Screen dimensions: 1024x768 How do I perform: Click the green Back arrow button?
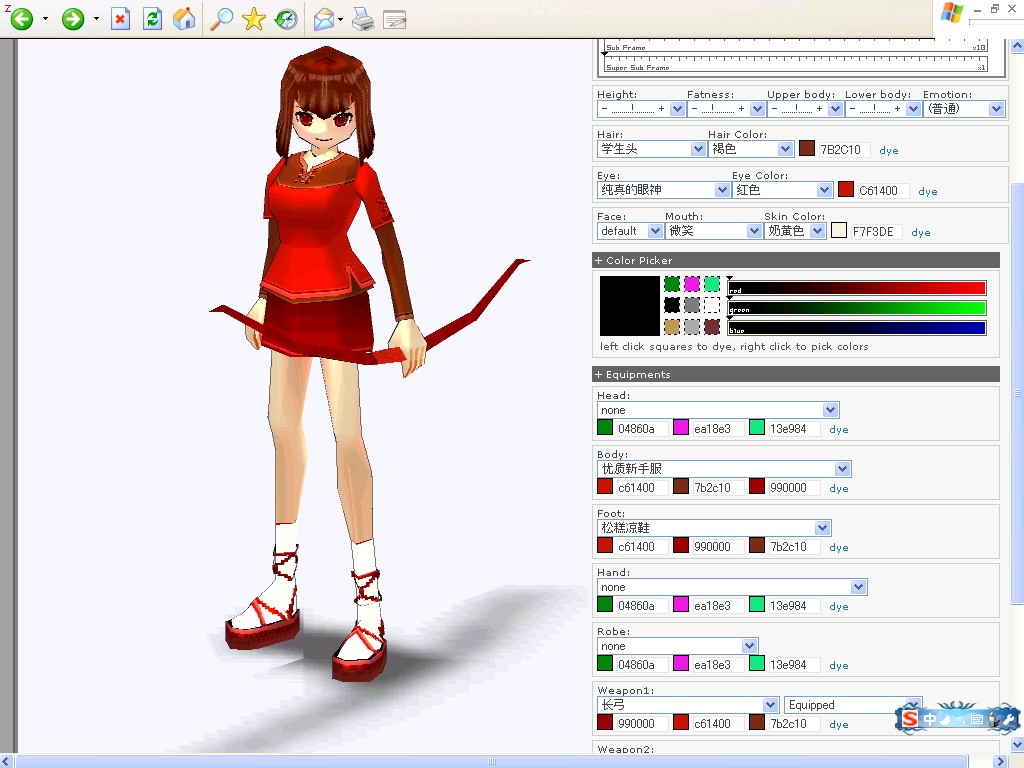21,18
